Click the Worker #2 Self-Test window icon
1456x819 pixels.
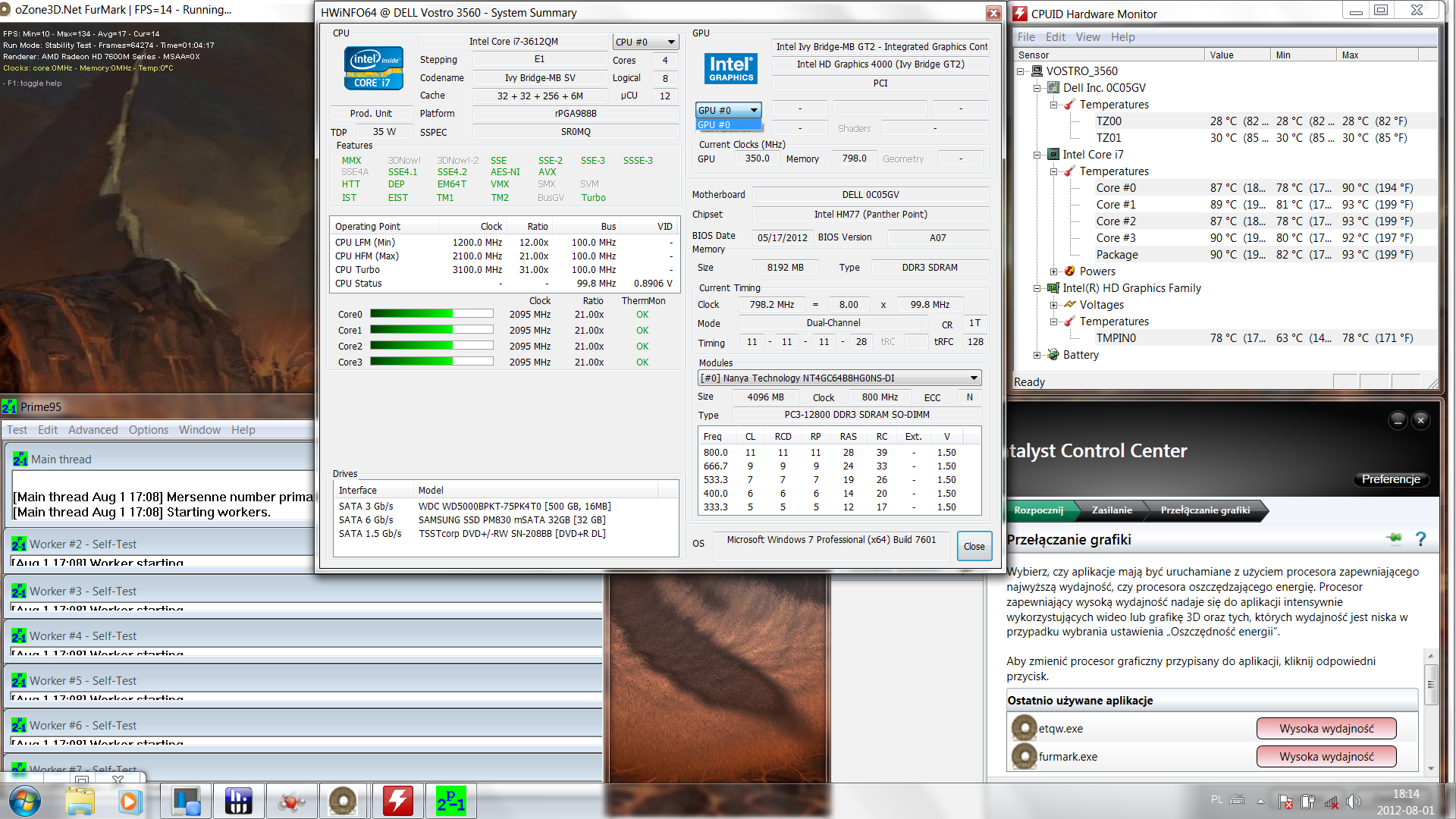click(19, 544)
